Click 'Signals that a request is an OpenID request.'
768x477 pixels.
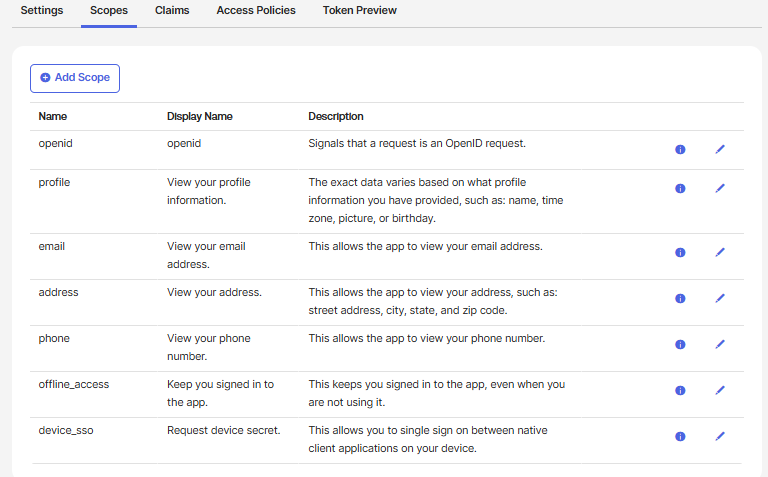tap(417, 143)
